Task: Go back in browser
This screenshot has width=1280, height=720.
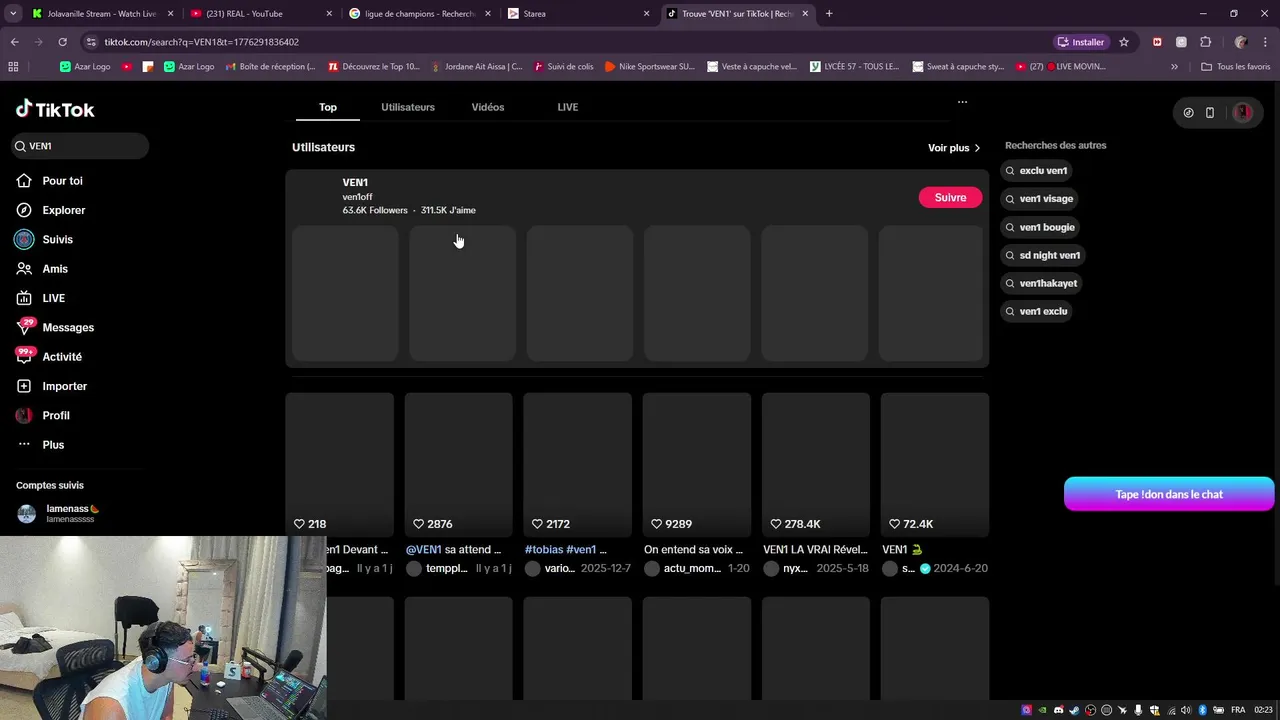Action: [14, 42]
